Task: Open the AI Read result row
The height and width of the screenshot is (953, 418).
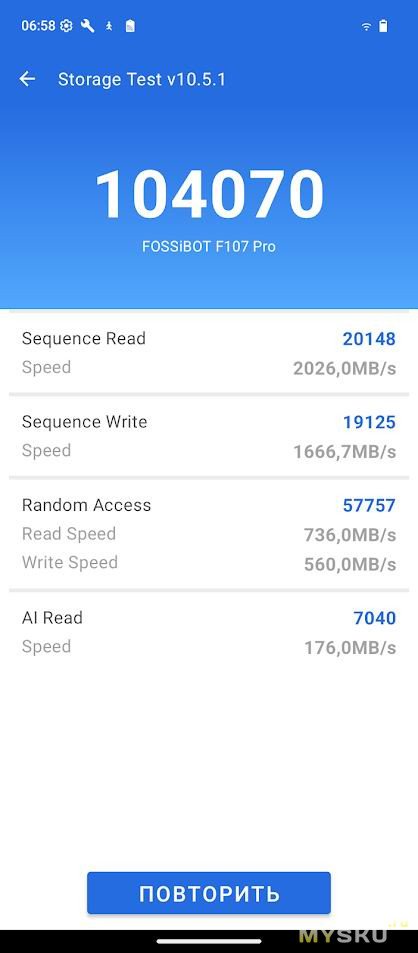Action: click(209, 633)
